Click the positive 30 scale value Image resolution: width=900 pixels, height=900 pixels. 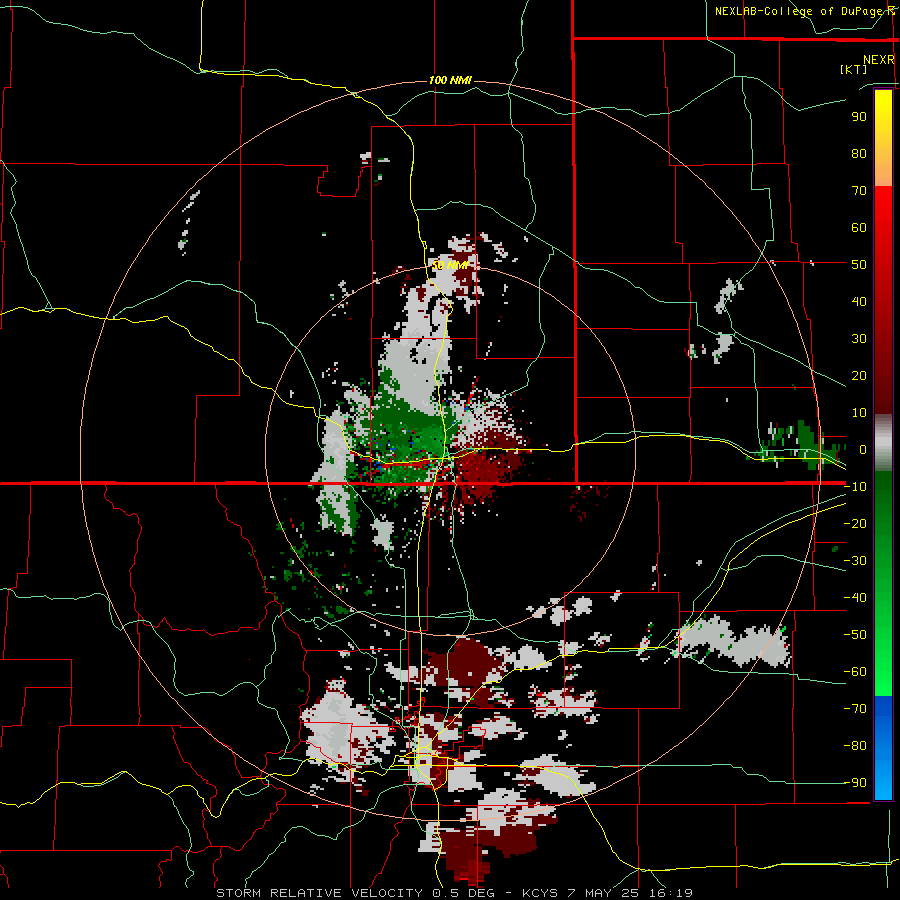pyautogui.click(x=859, y=339)
